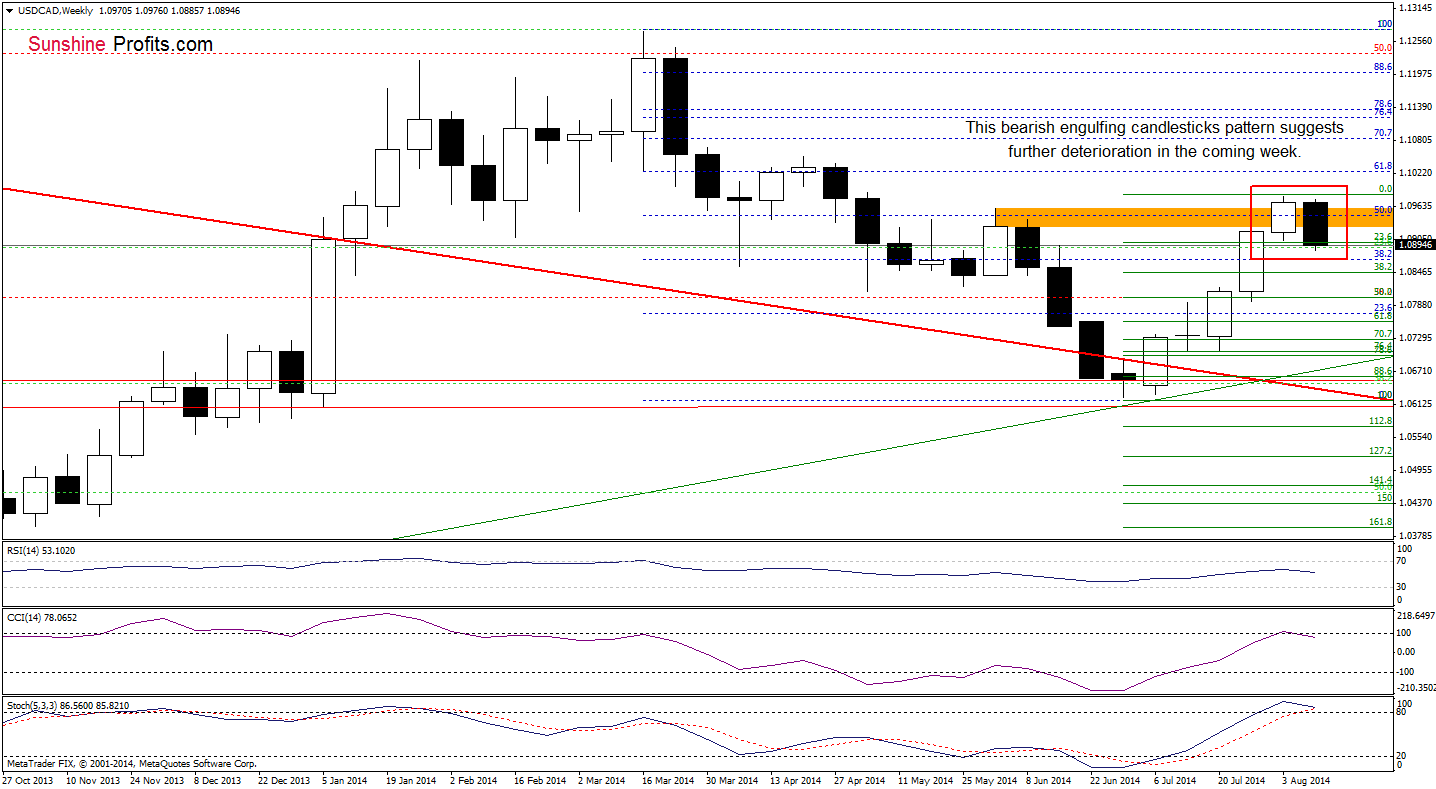
Task: Click the 1.12560 price scale value
Action: tap(1416, 40)
